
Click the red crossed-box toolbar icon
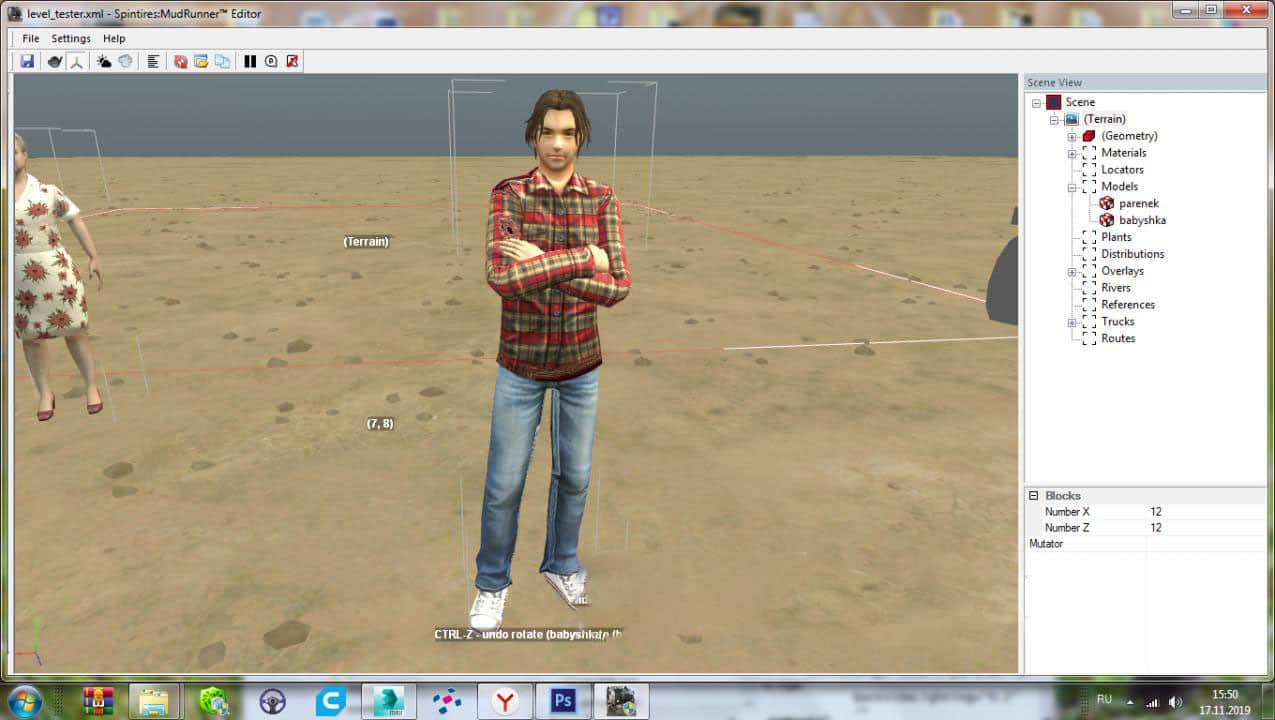(x=292, y=61)
